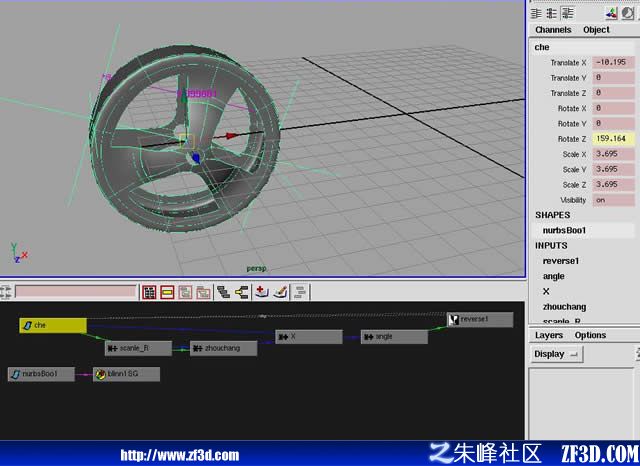Click the Frame Selection icon in Hypergraph toolbar
Image resolution: width=640 pixels, height=466 pixels.
tap(167, 292)
